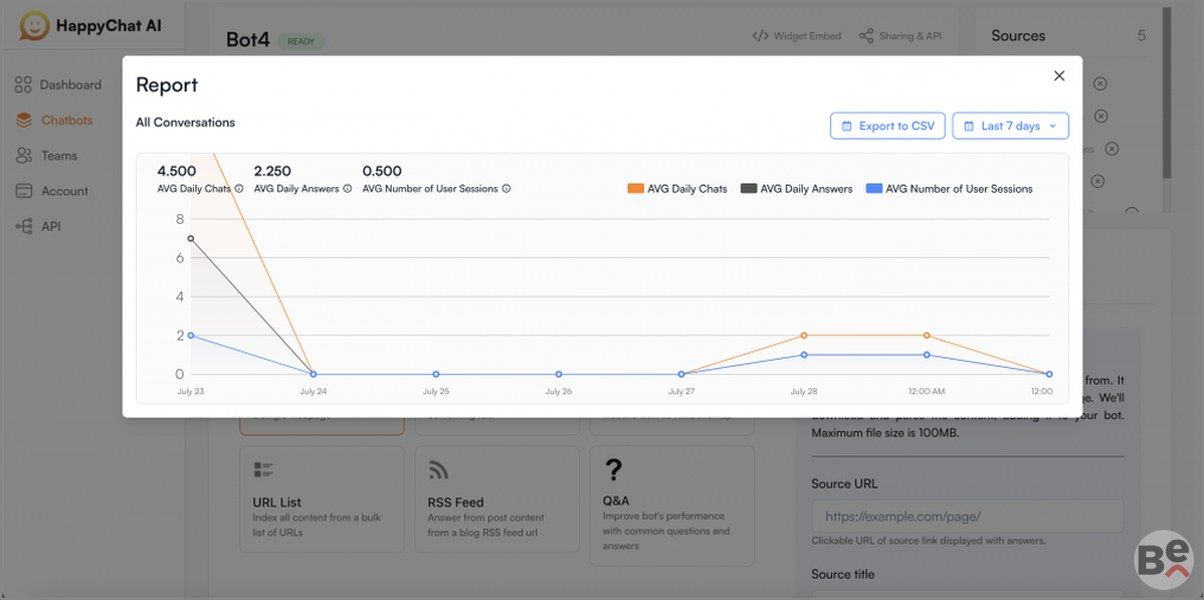Open the API sidebar item
The width and height of the screenshot is (1204, 600).
pyautogui.click(x=51, y=227)
